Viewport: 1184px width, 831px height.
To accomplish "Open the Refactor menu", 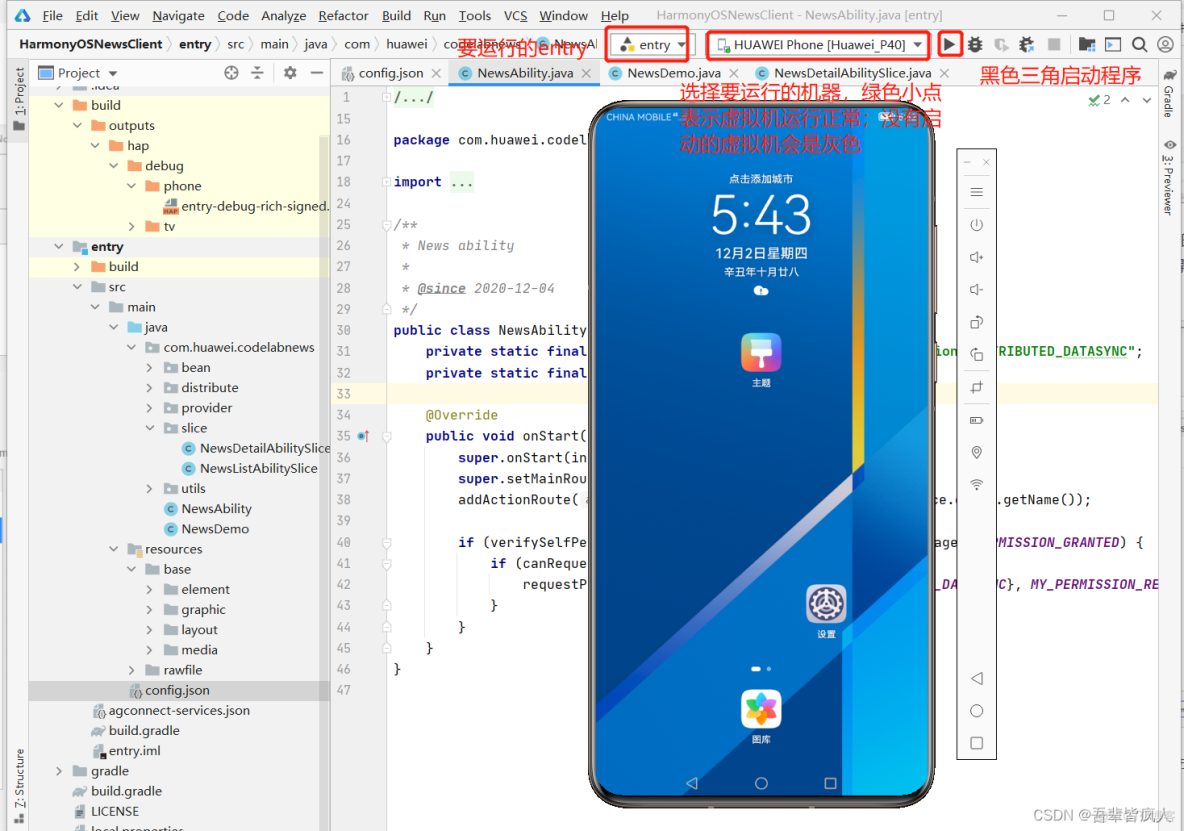I will tap(343, 15).
